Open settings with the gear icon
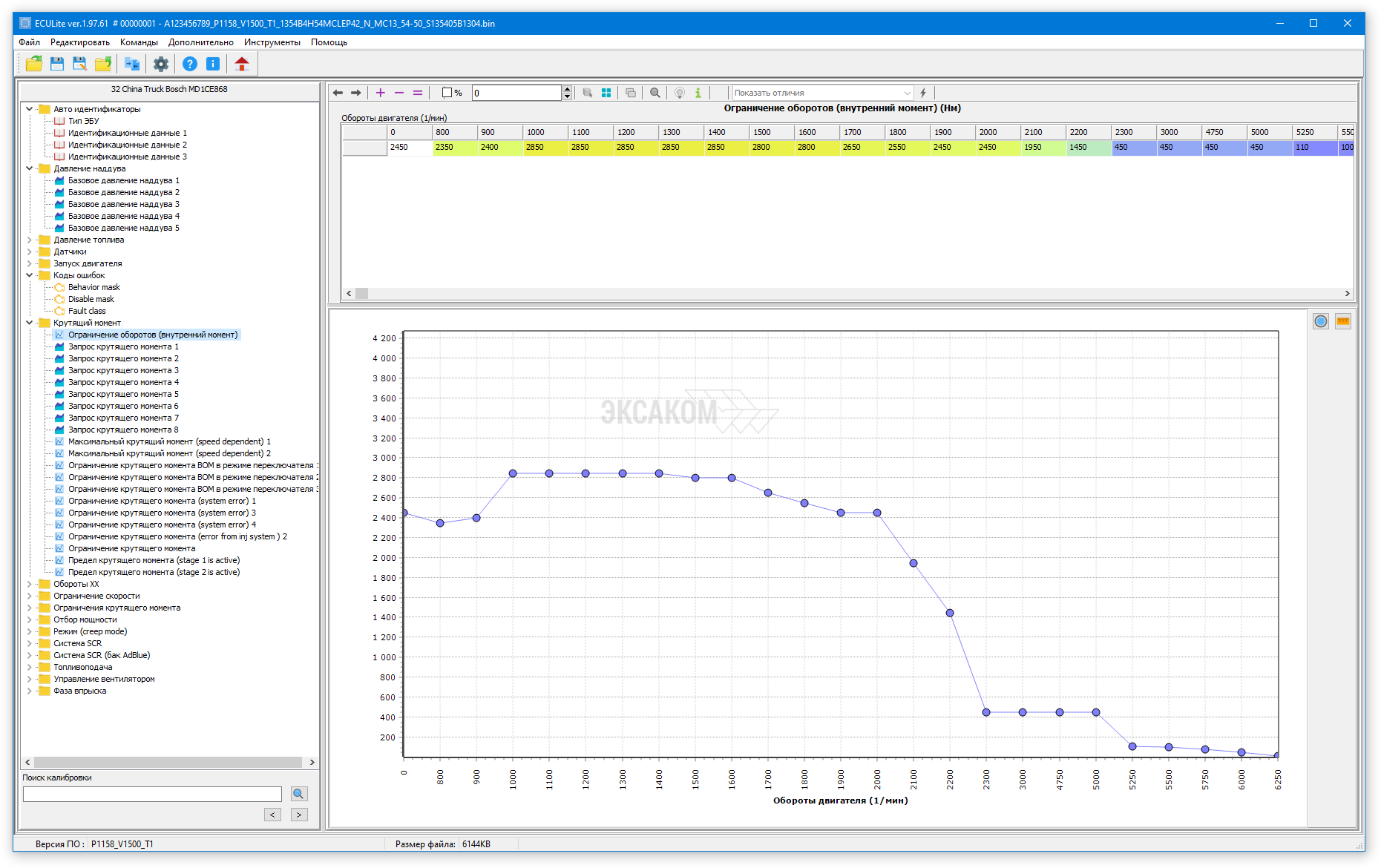 (x=160, y=64)
